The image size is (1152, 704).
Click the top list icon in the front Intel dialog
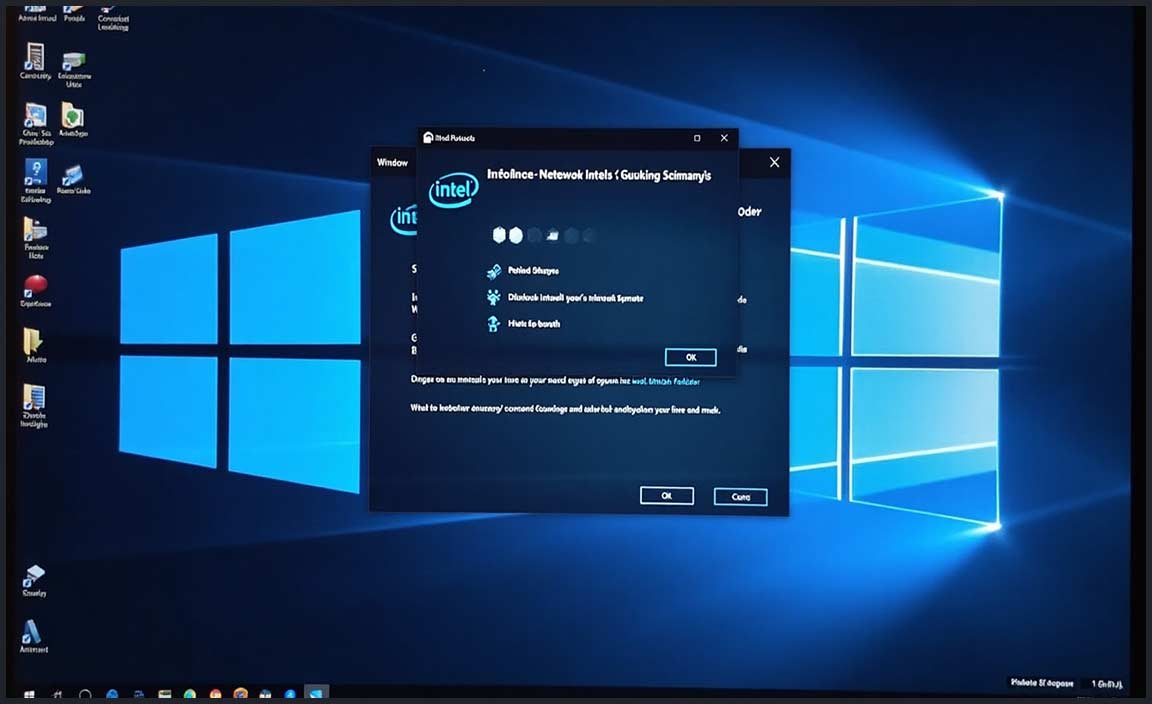494,271
